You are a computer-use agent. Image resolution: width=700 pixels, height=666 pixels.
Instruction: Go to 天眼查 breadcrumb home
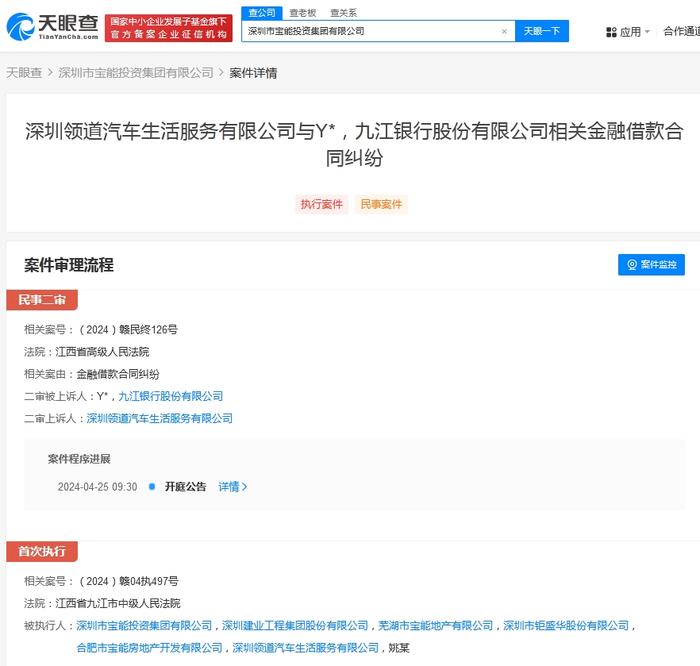point(24,73)
